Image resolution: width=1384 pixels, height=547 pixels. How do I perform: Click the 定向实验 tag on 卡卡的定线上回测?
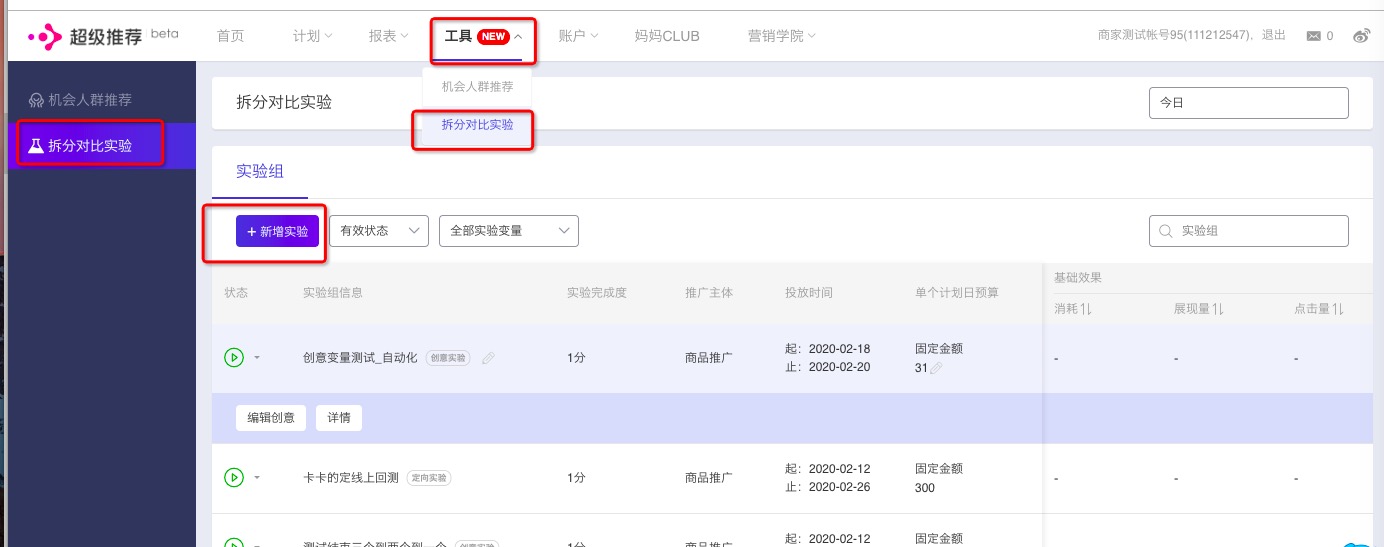click(429, 479)
